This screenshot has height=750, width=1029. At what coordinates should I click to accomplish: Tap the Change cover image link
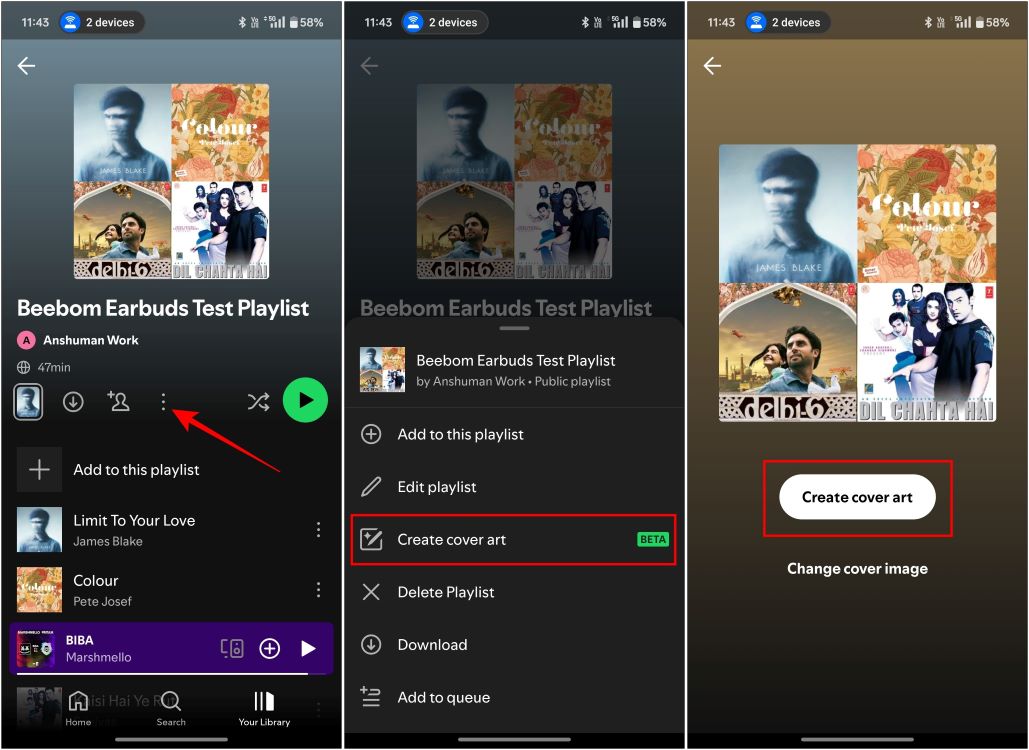coord(856,568)
